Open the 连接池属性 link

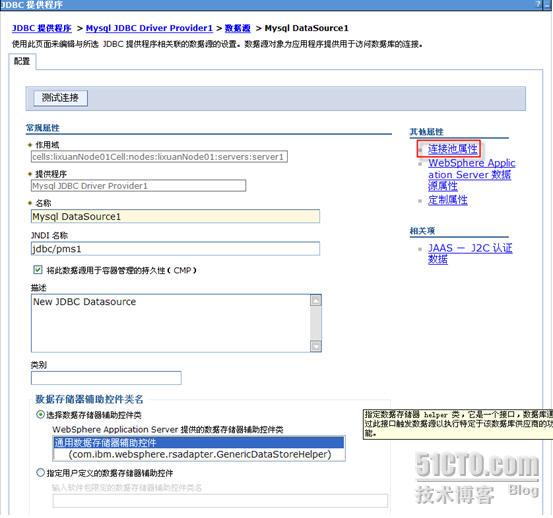tap(452, 149)
